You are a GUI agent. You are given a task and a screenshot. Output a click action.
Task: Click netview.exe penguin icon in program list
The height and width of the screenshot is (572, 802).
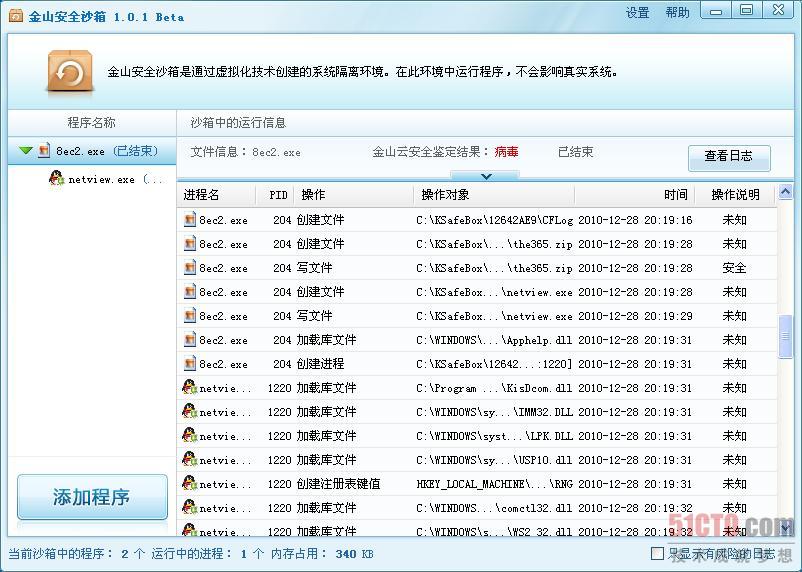[x=56, y=179]
